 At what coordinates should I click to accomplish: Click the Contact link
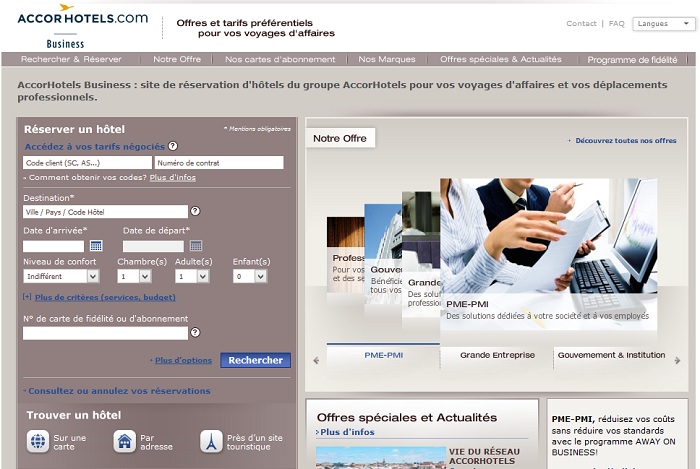click(581, 24)
